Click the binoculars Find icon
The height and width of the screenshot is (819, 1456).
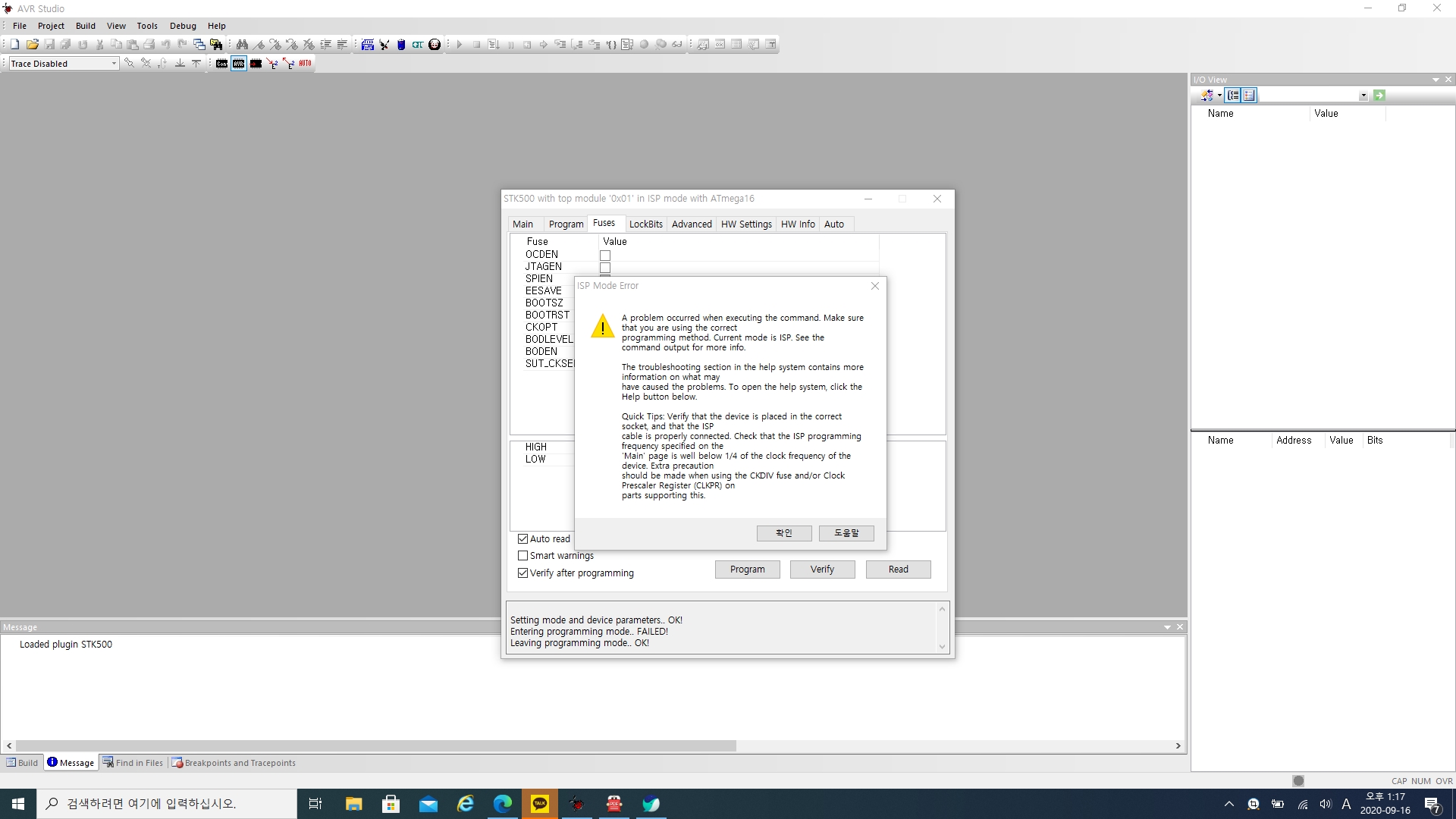click(x=242, y=45)
